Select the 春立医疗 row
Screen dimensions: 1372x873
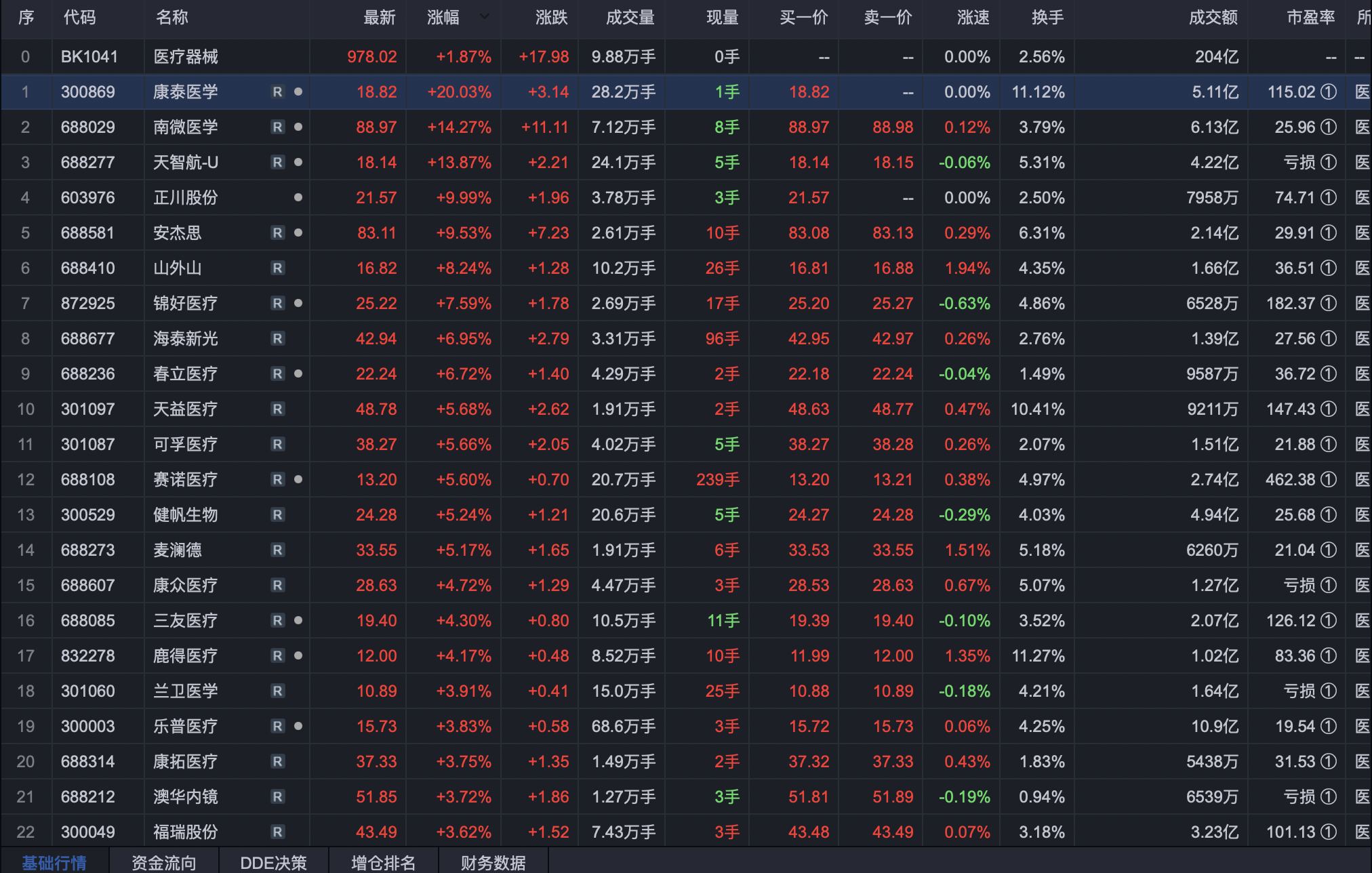(186, 373)
